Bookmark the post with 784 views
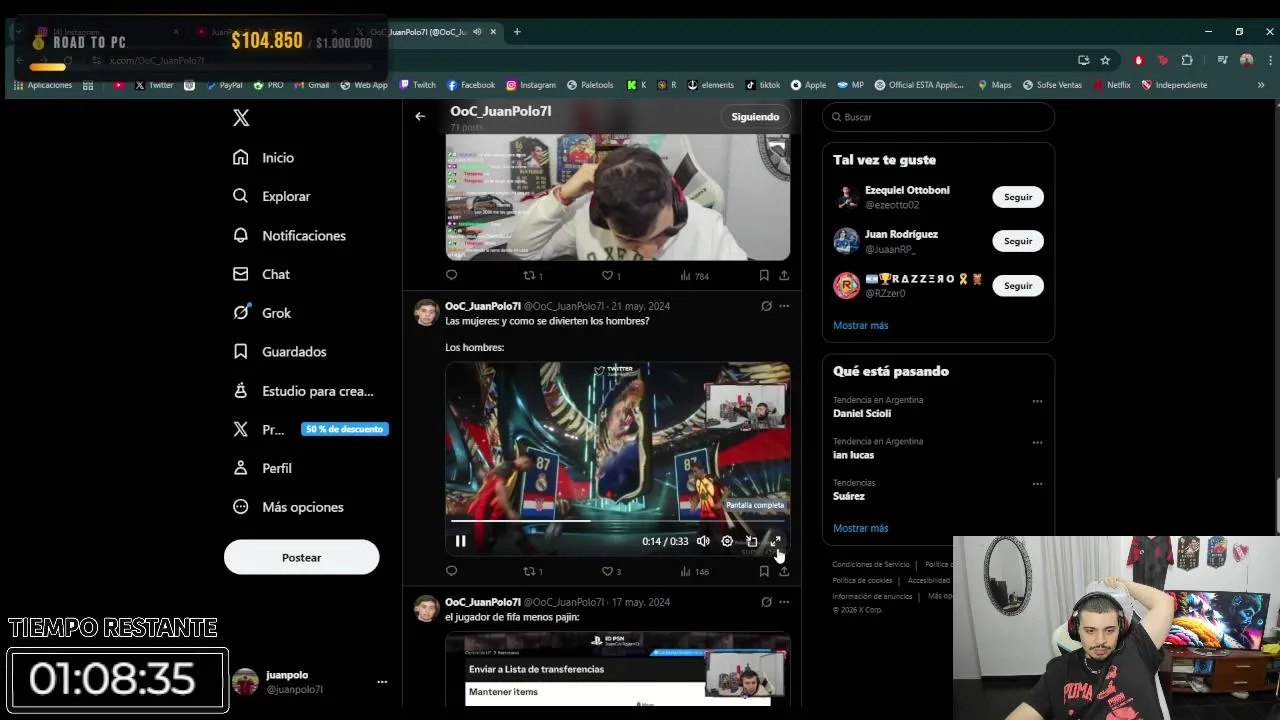The image size is (1280, 720). point(764,275)
